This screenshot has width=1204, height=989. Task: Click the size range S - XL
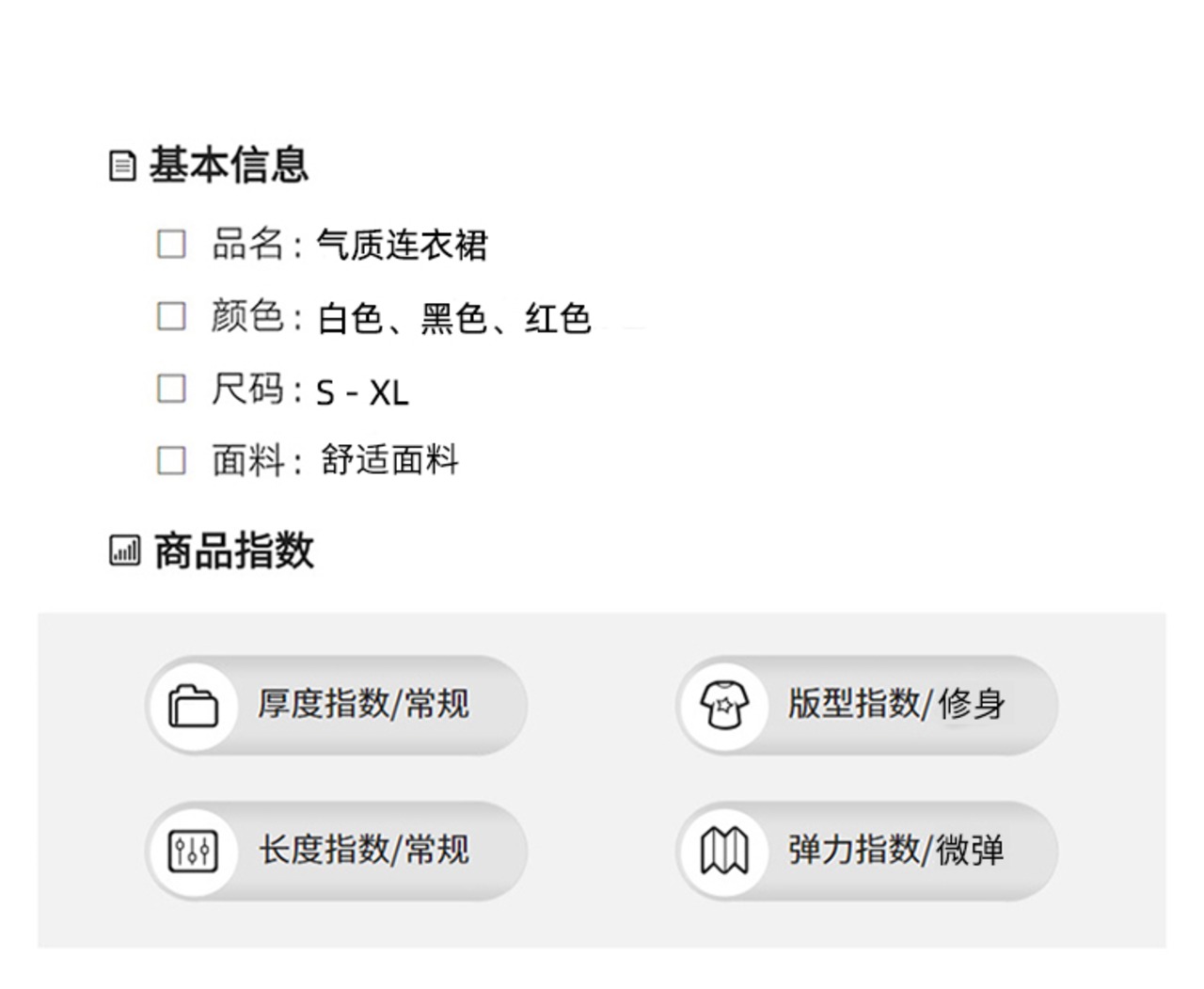pos(362,391)
